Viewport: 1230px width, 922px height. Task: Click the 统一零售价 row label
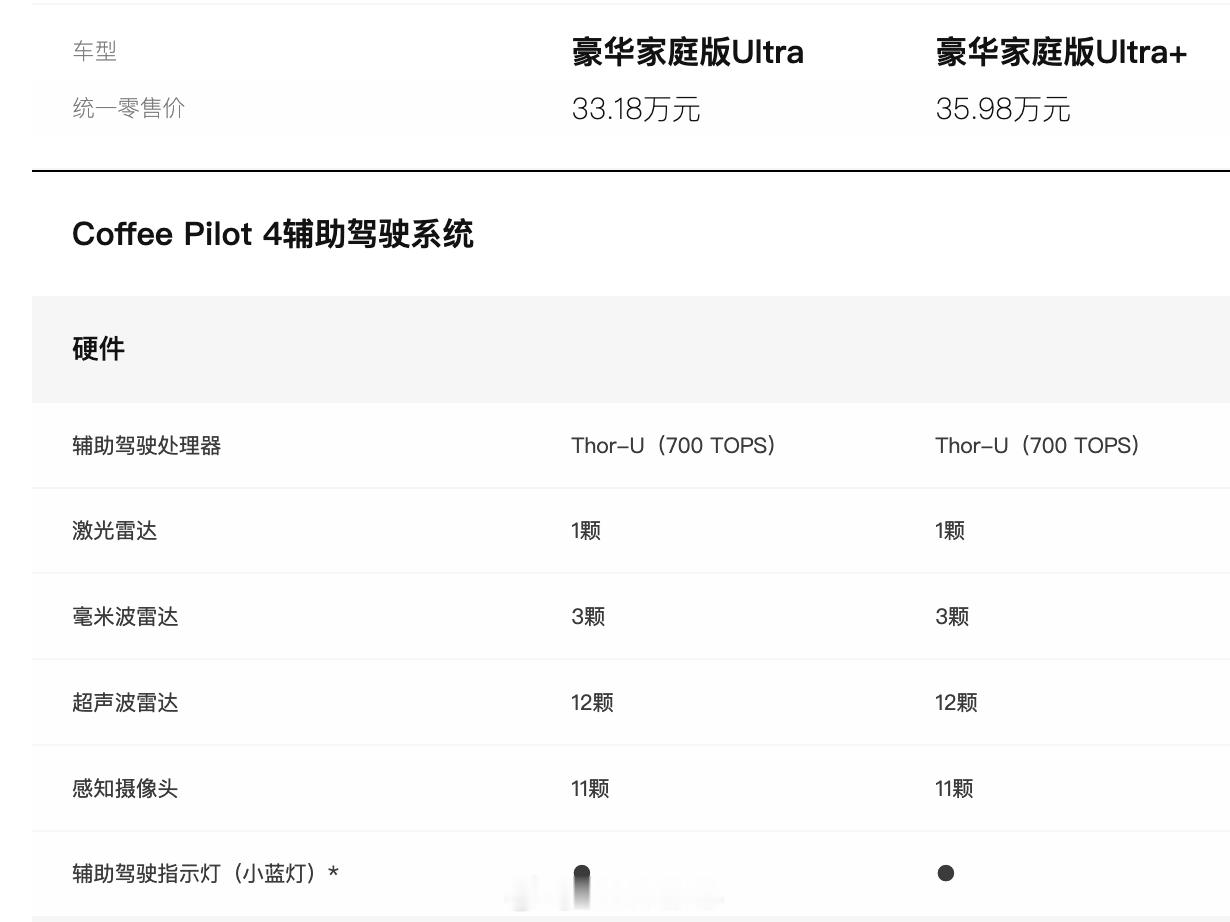(x=128, y=108)
